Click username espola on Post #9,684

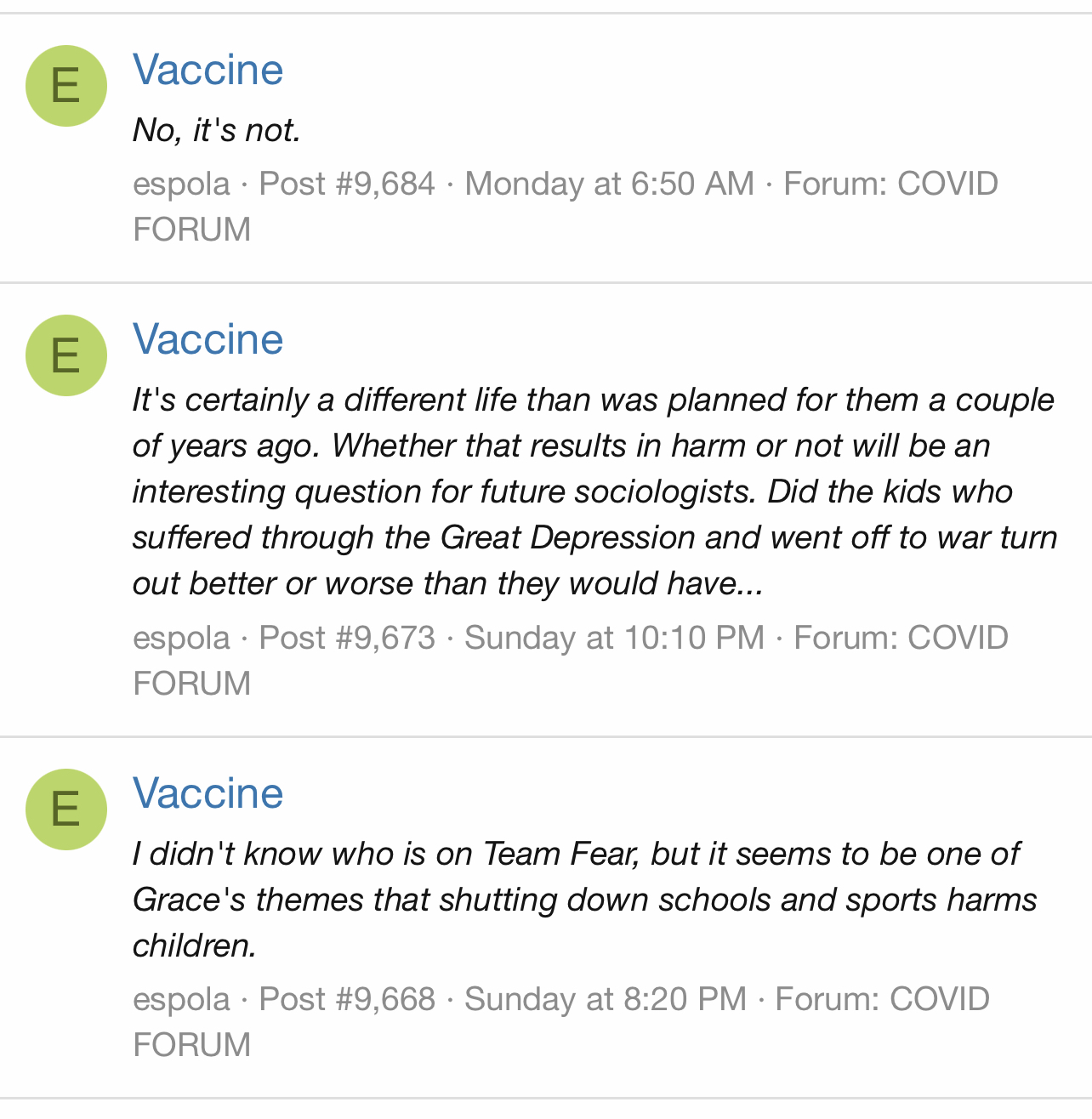tap(181, 184)
